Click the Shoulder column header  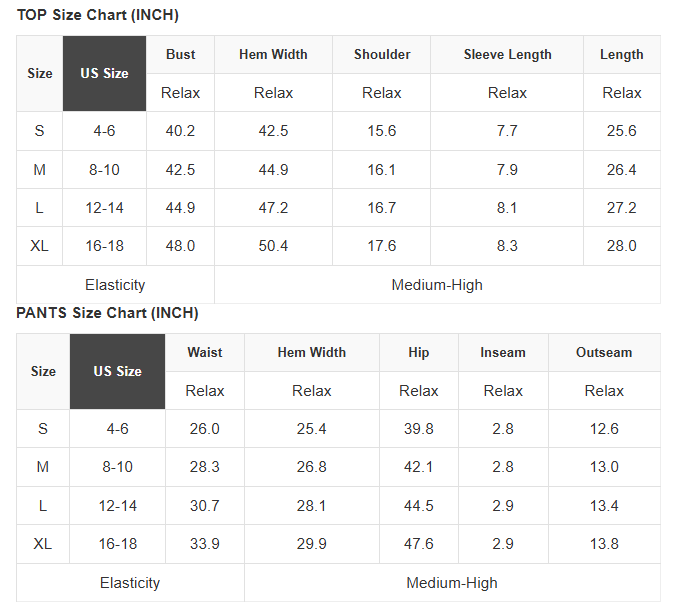pyautogui.click(x=382, y=55)
